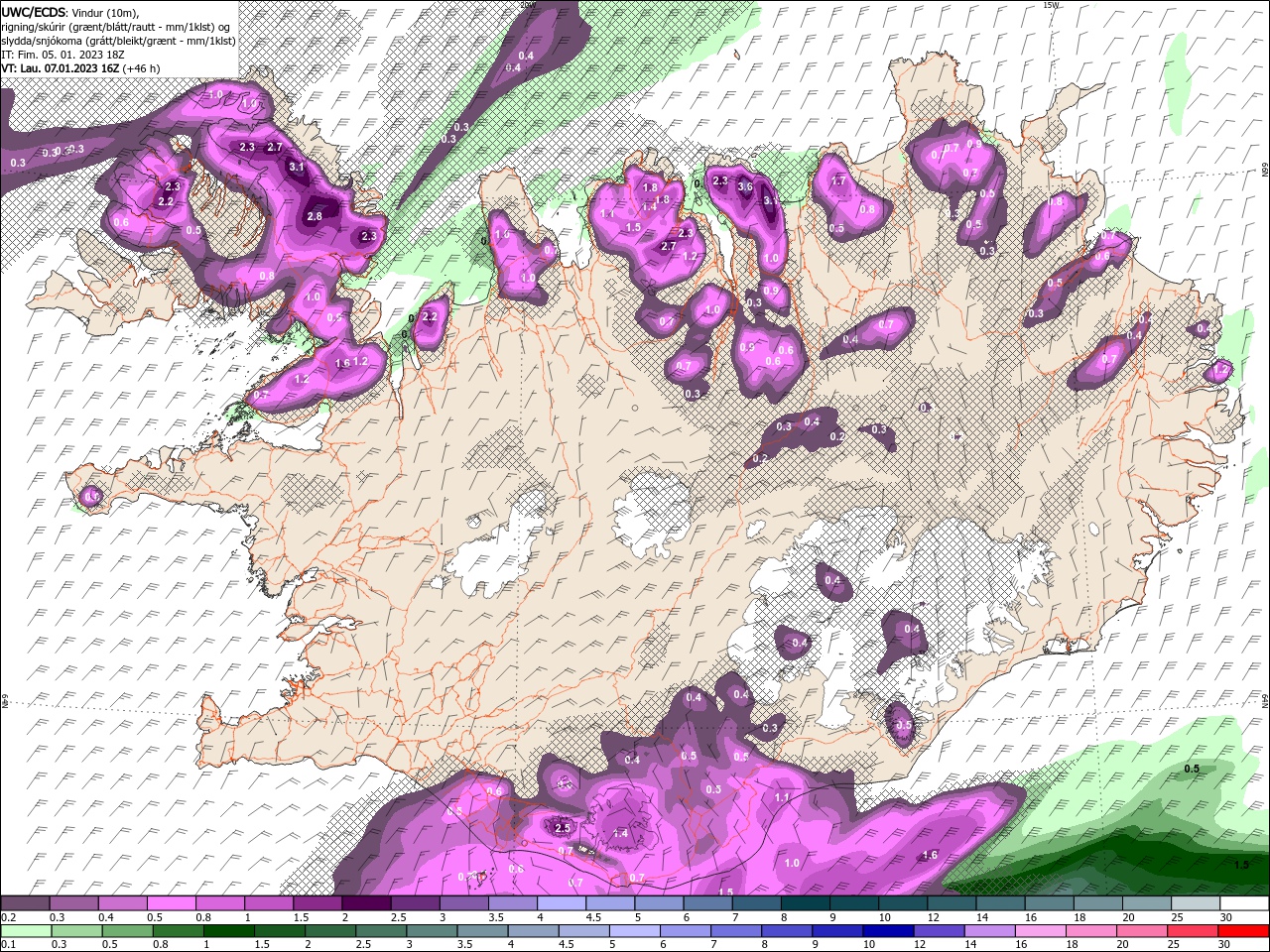Click the 3 violet snow legend swatch
1270x952 pixels.
[463, 904]
